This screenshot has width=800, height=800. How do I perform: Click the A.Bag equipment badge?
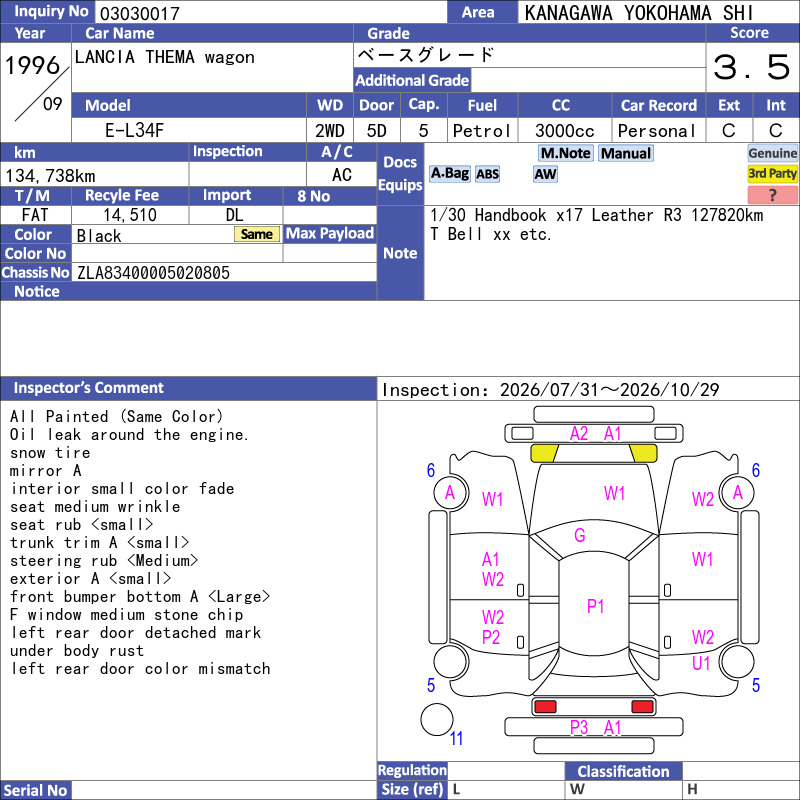coord(449,174)
